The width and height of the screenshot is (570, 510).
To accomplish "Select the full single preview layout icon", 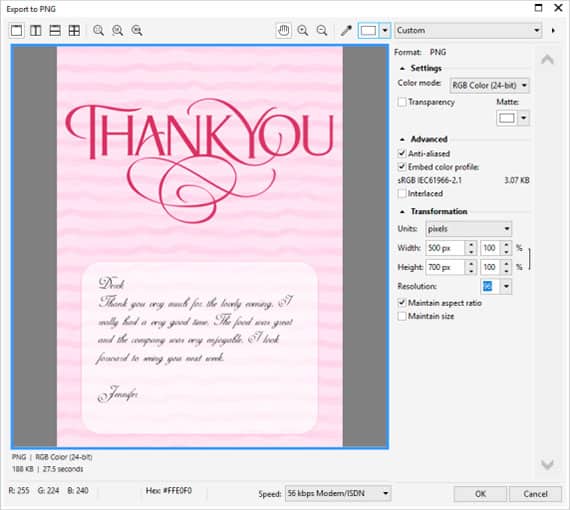I will 16,31.
